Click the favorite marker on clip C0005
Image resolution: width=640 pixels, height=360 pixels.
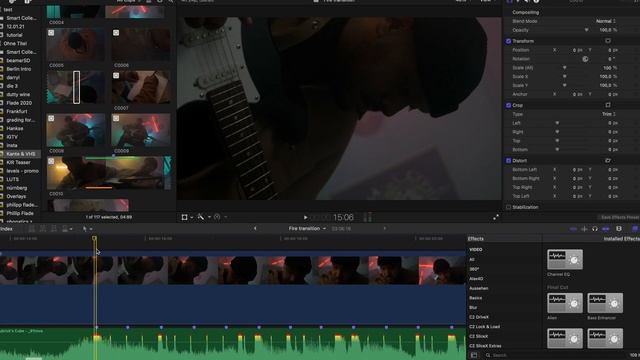click(x=51, y=33)
